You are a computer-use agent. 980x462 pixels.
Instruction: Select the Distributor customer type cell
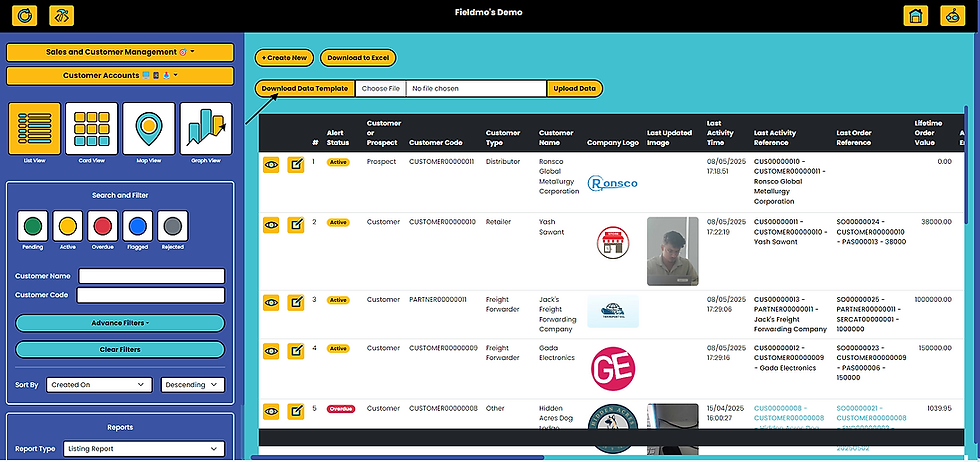pyautogui.click(x=502, y=162)
